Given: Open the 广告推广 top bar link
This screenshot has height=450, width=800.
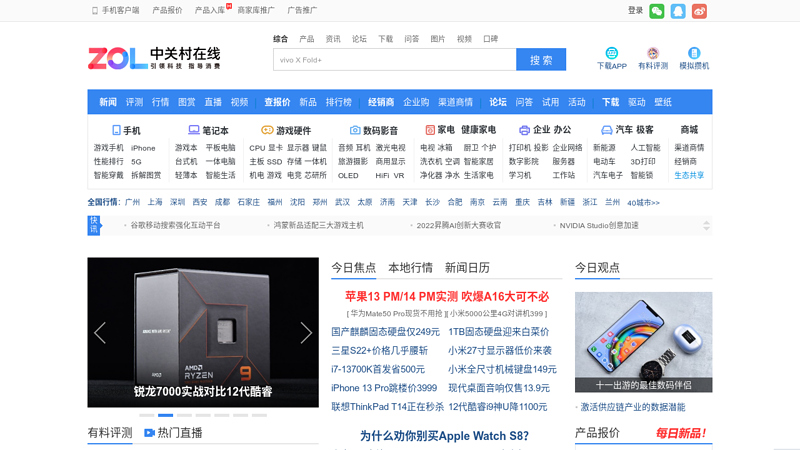Looking at the screenshot, I should [302, 10].
